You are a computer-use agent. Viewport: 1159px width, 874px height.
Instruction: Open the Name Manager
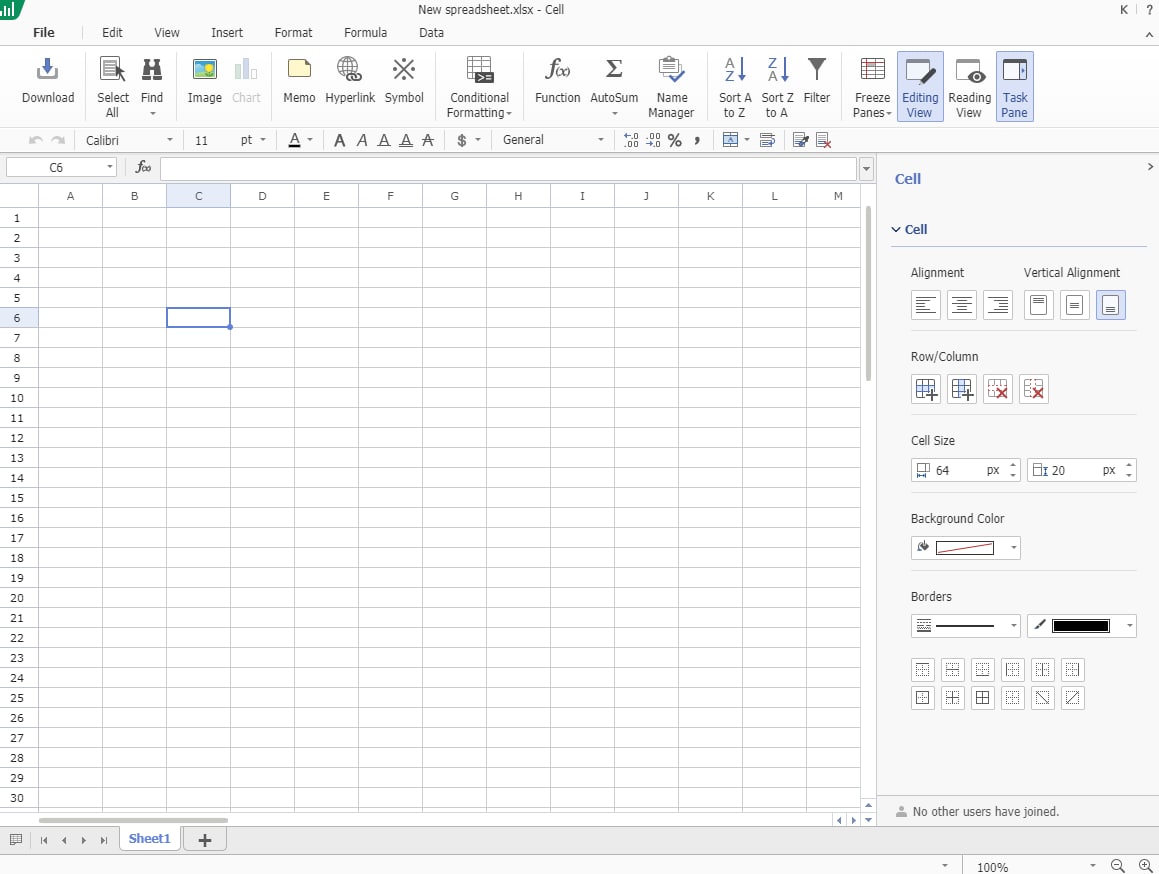671,87
